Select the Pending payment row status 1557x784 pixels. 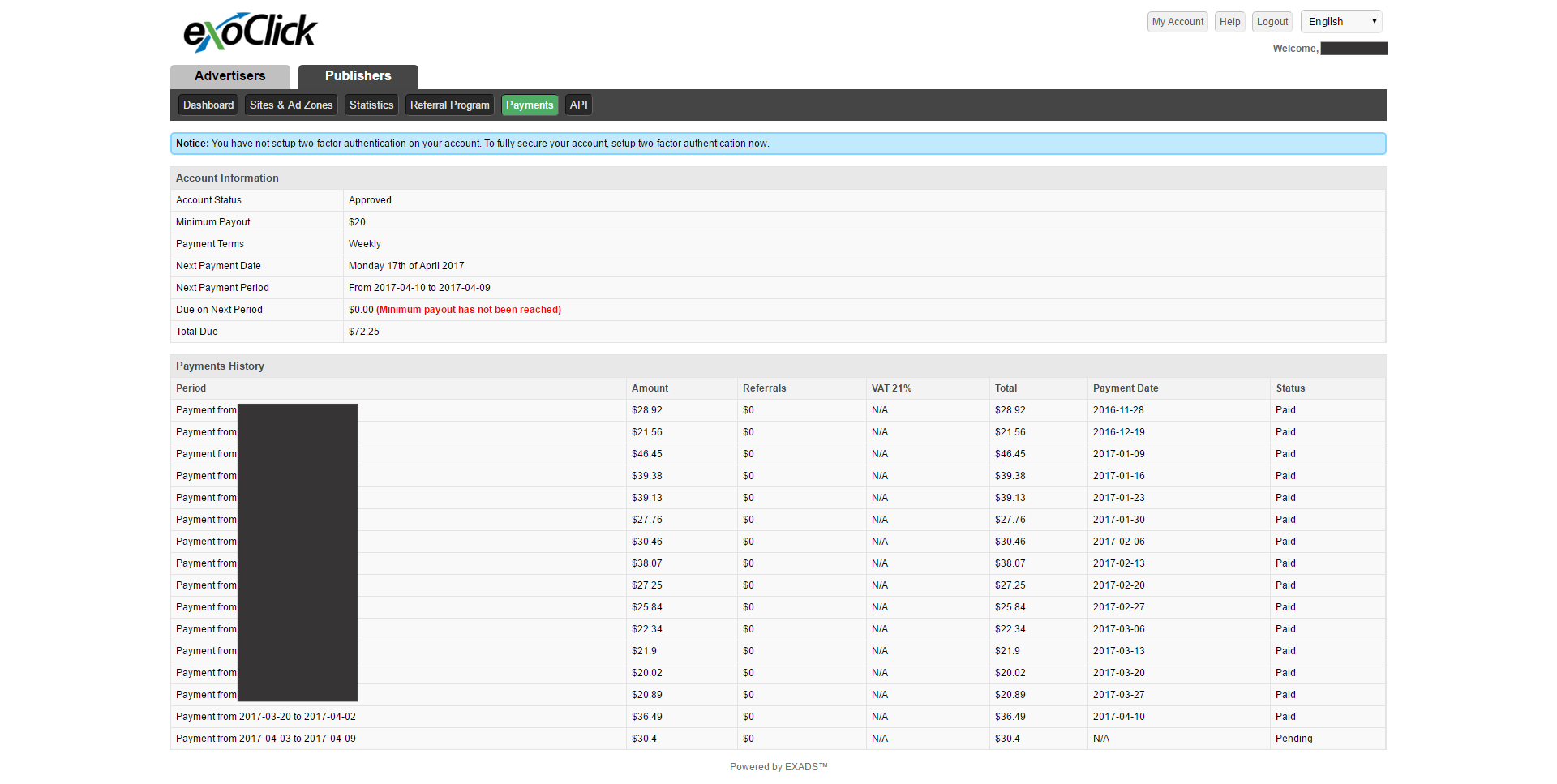tap(1293, 739)
